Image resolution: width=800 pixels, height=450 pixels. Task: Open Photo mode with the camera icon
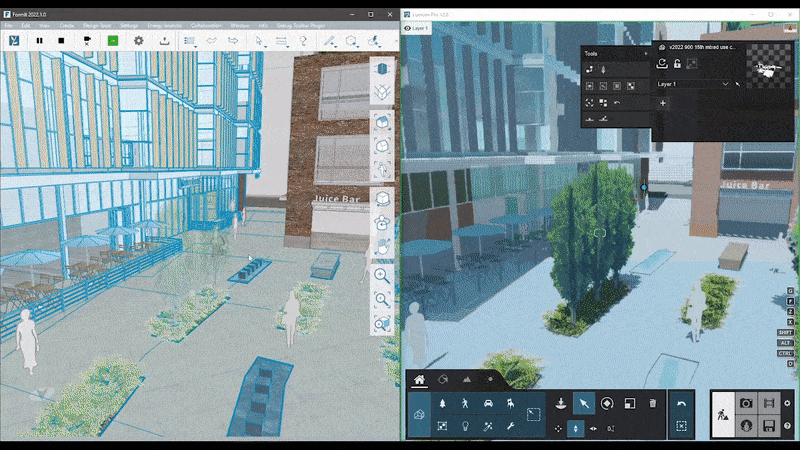pyautogui.click(x=745, y=404)
